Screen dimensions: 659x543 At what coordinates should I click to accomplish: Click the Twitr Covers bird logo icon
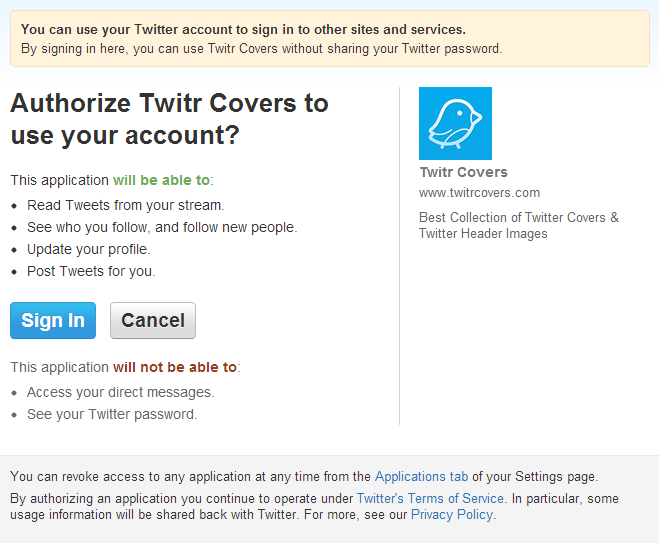(455, 123)
